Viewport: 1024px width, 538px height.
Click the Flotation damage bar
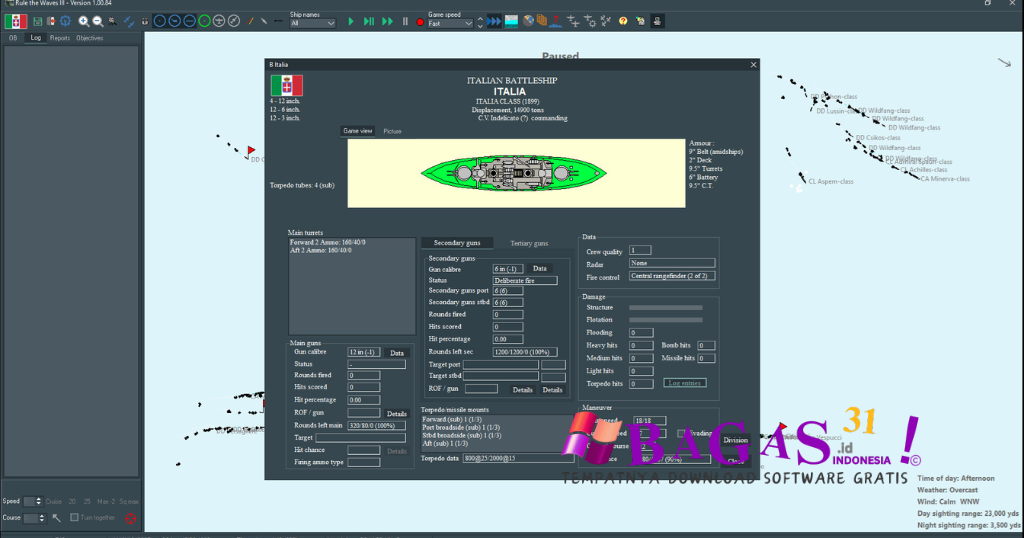pyautogui.click(x=665, y=320)
